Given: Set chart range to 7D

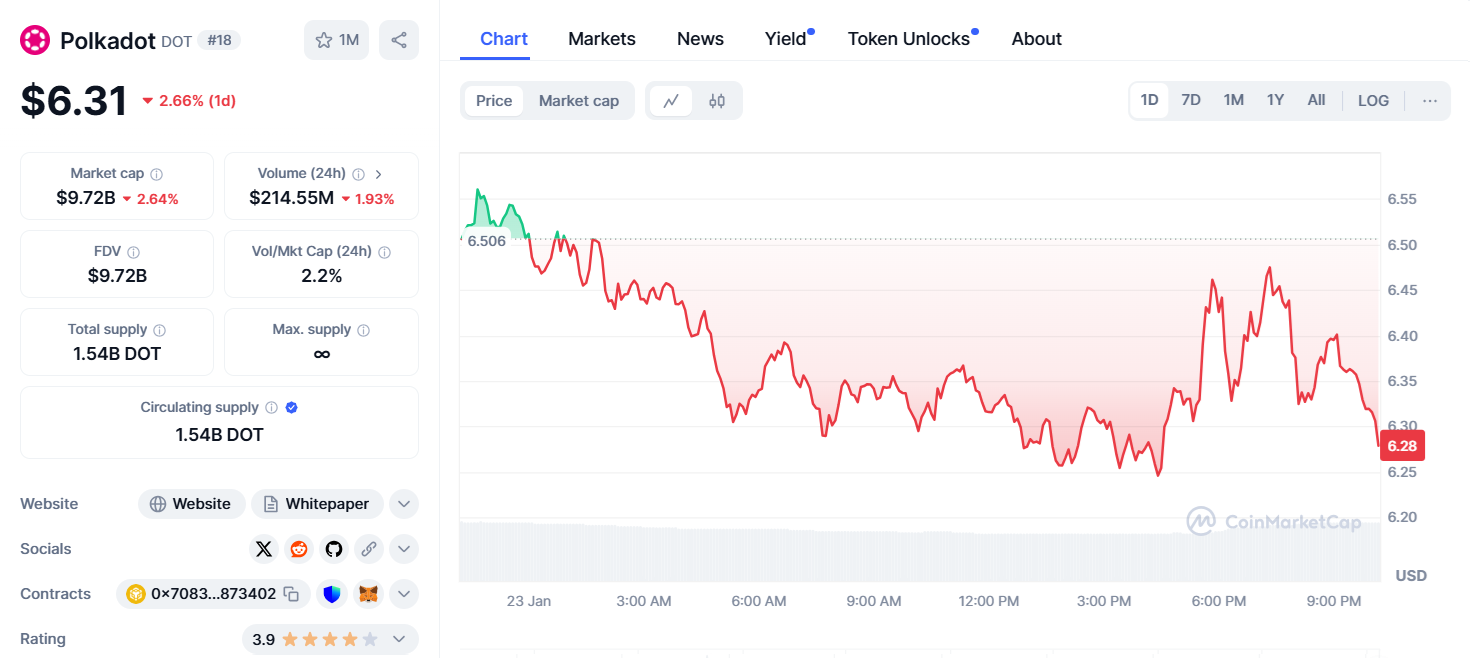Looking at the screenshot, I should (x=1191, y=100).
